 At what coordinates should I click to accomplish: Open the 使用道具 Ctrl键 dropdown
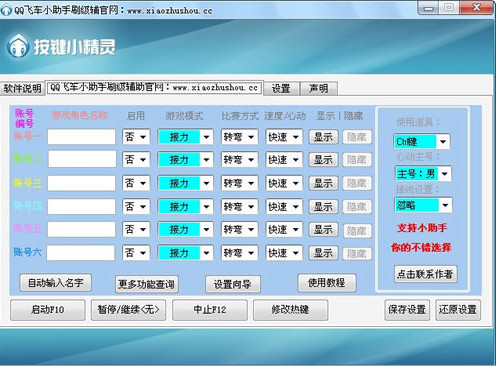point(422,141)
